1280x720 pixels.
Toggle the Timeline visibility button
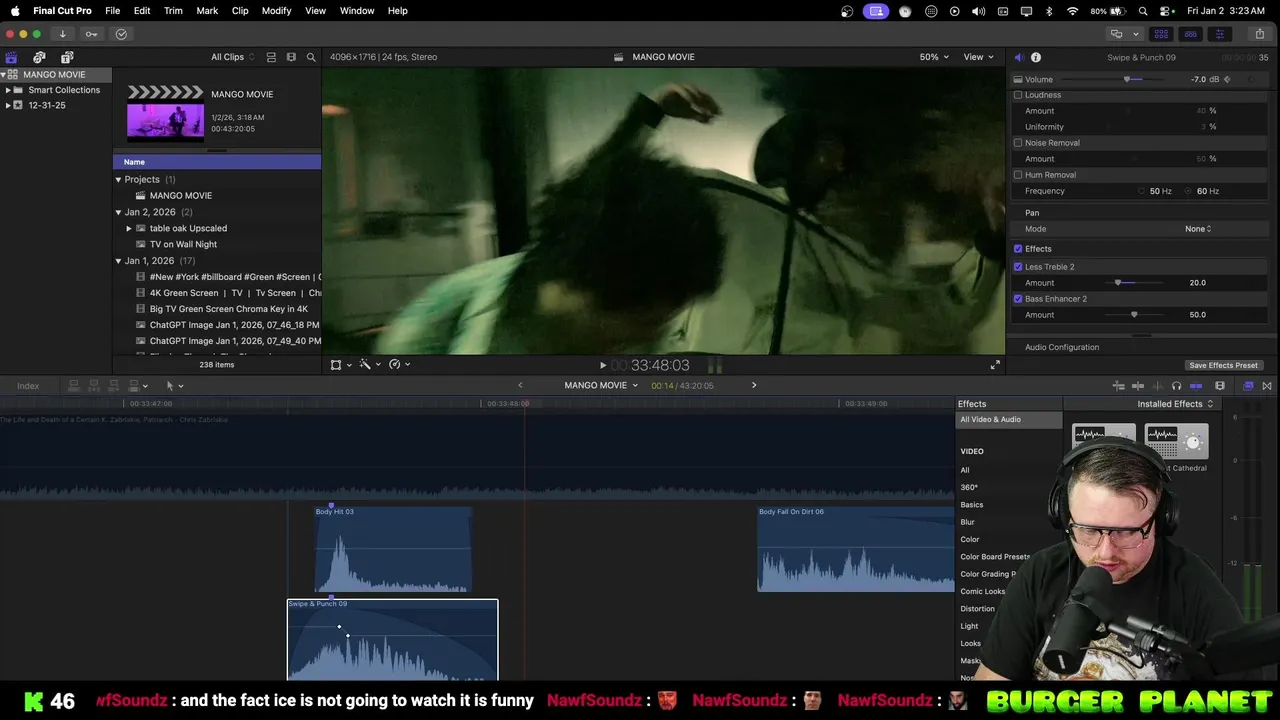(1190, 34)
